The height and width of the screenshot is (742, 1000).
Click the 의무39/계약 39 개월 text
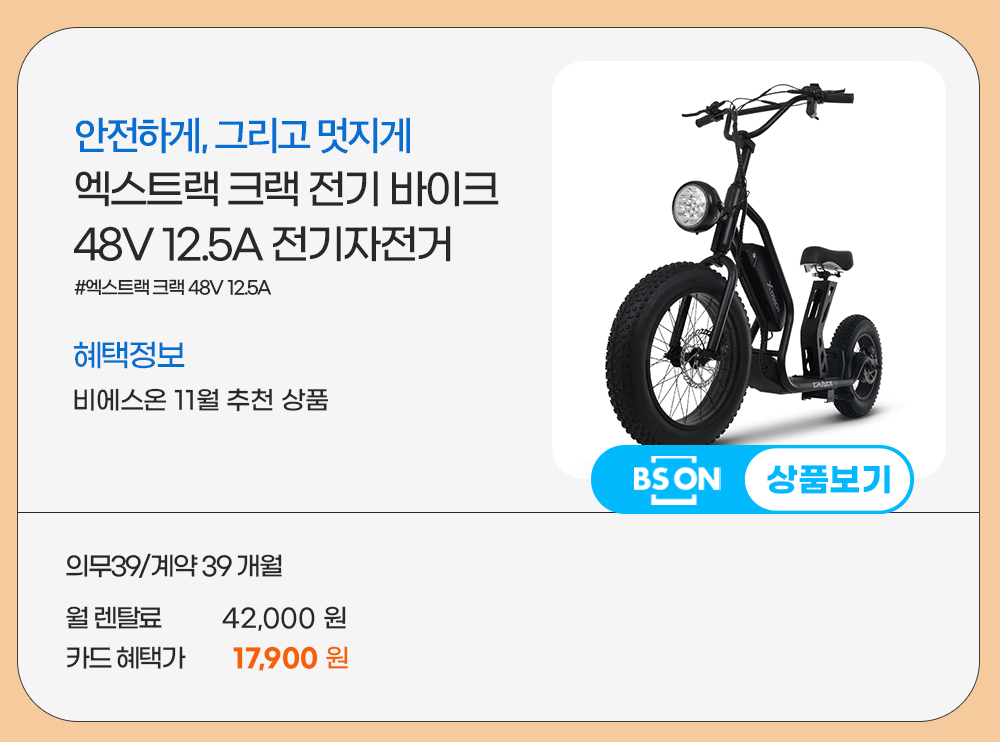coord(173,566)
